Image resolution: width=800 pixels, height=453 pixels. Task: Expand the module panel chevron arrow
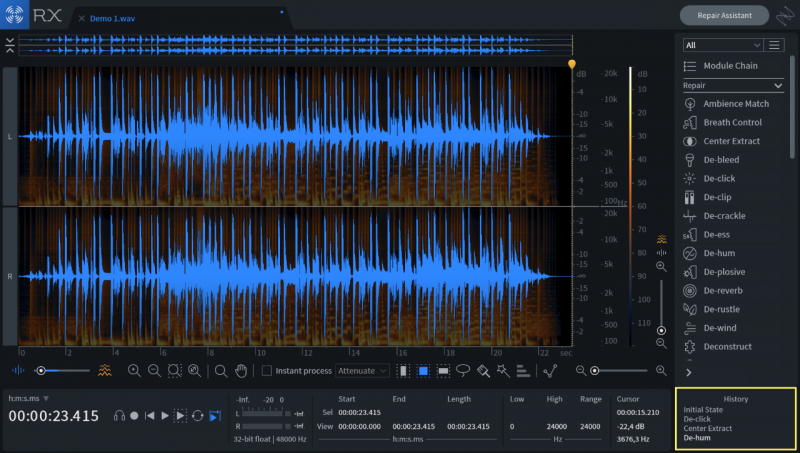click(x=689, y=372)
